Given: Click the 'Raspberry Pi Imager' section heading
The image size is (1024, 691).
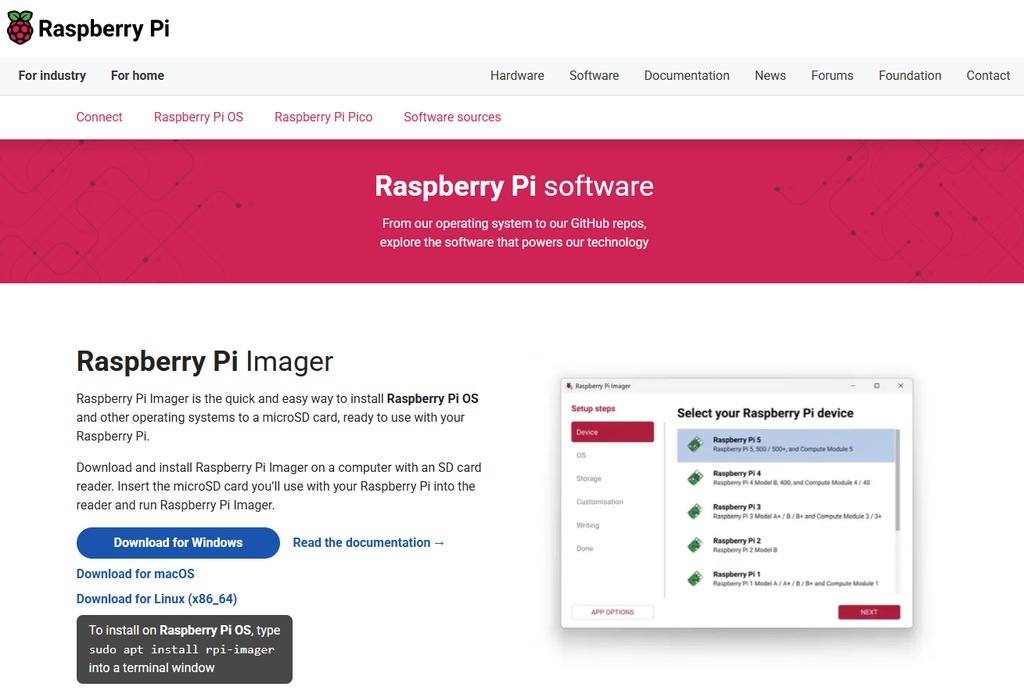Looking at the screenshot, I should tap(204, 361).
